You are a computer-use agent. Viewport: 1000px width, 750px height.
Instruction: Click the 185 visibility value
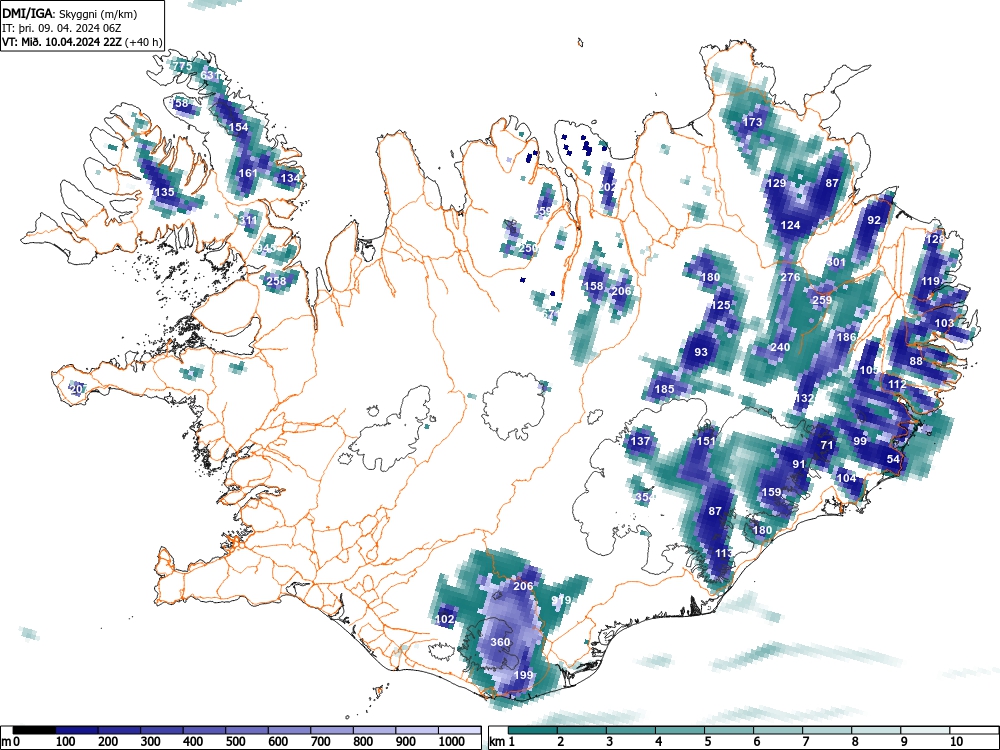pyautogui.click(x=665, y=389)
